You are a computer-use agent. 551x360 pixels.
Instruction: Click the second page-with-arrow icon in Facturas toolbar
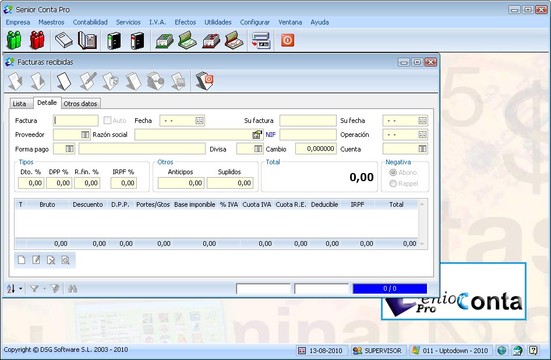pos(38,81)
